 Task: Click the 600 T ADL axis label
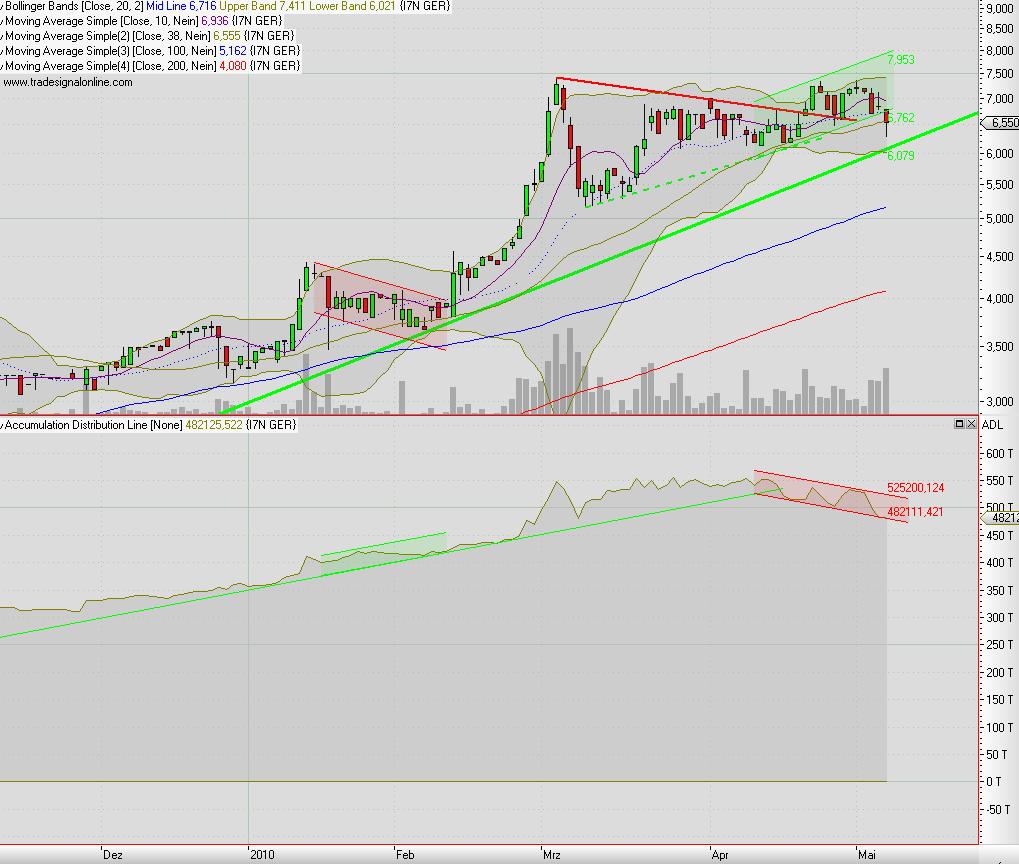click(1000, 454)
